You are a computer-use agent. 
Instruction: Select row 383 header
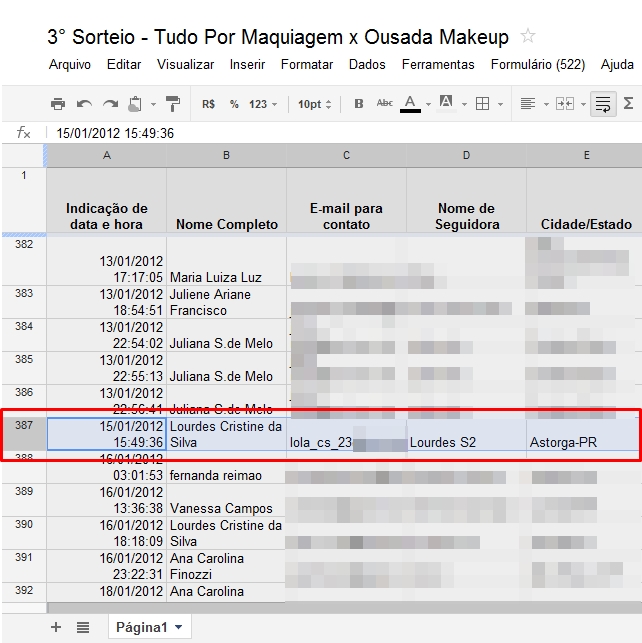24,302
